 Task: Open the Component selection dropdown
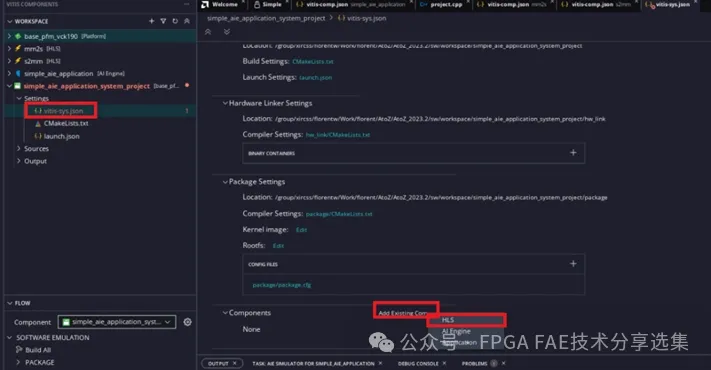point(117,322)
